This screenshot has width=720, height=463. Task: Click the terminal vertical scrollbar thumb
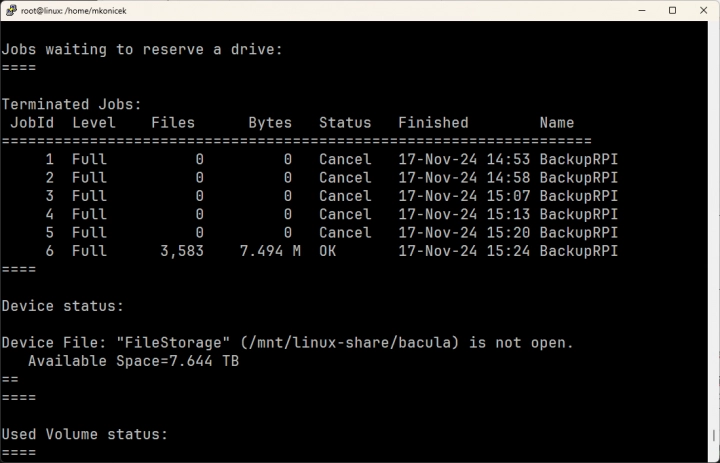[x=714, y=435]
